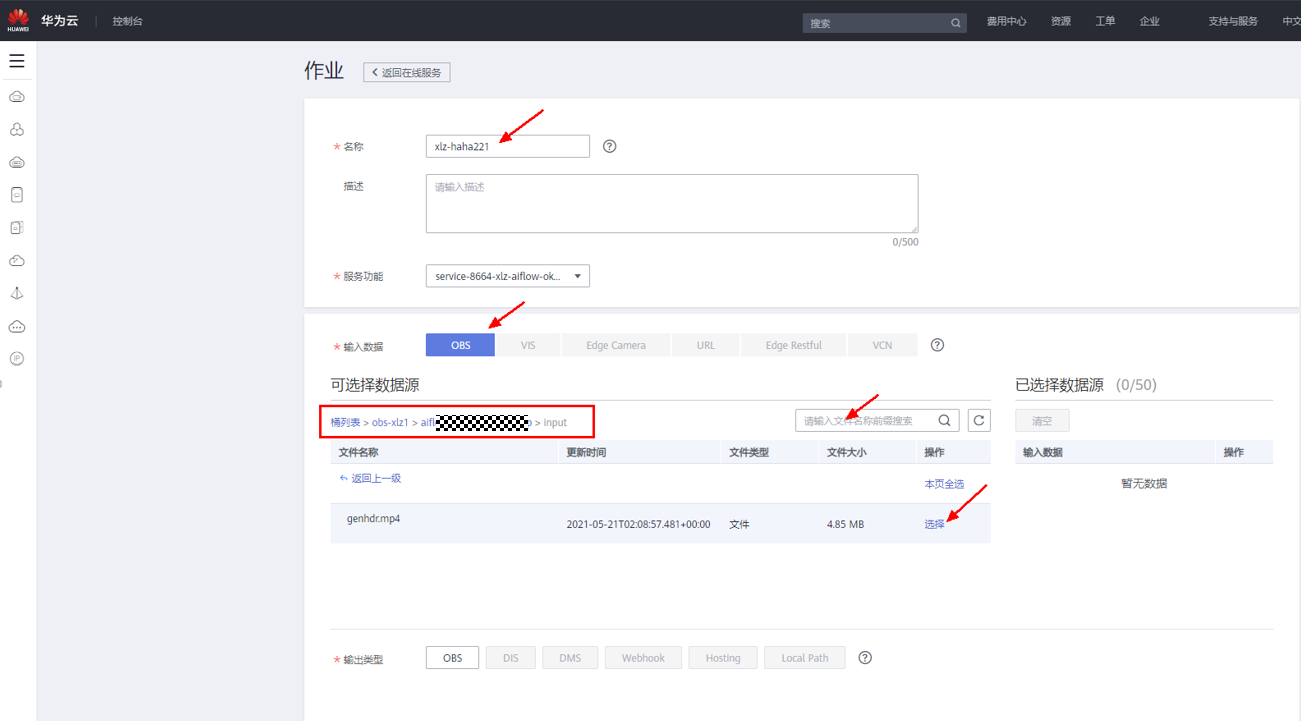This screenshot has width=1301, height=721.
Task: Go to 控制台 console home
Action: click(x=128, y=21)
